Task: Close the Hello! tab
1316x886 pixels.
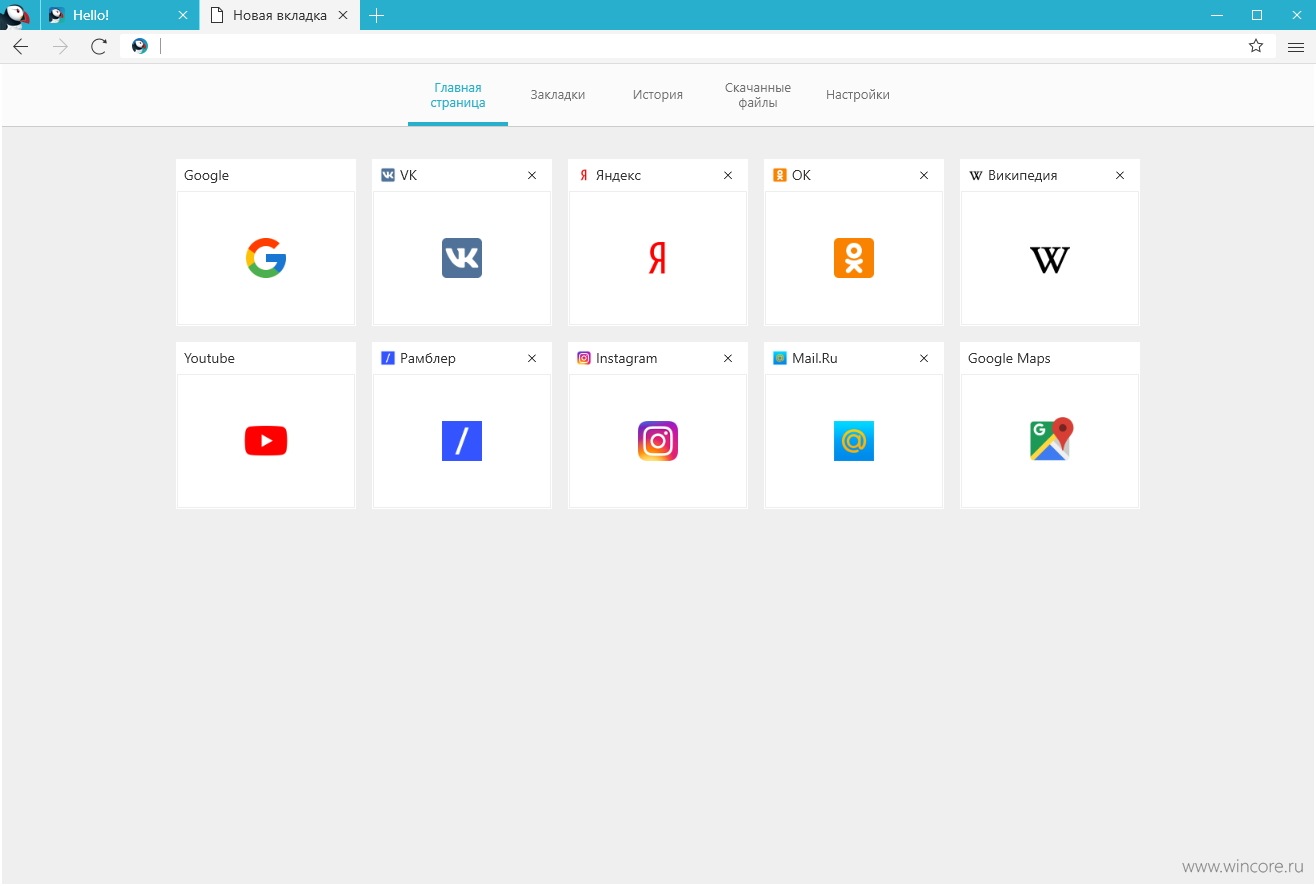Action: tap(182, 15)
